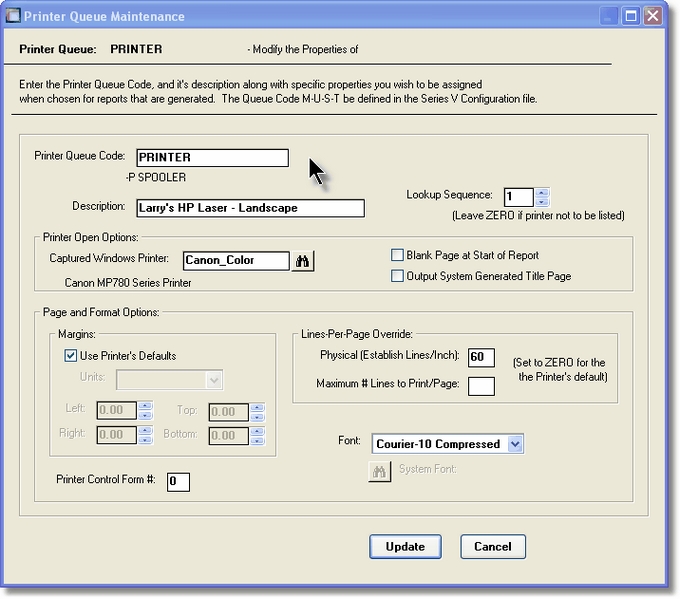Image resolution: width=680 pixels, height=599 pixels.
Task: Close the Printer Queue Maintenance window
Action: tap(653, 16)
